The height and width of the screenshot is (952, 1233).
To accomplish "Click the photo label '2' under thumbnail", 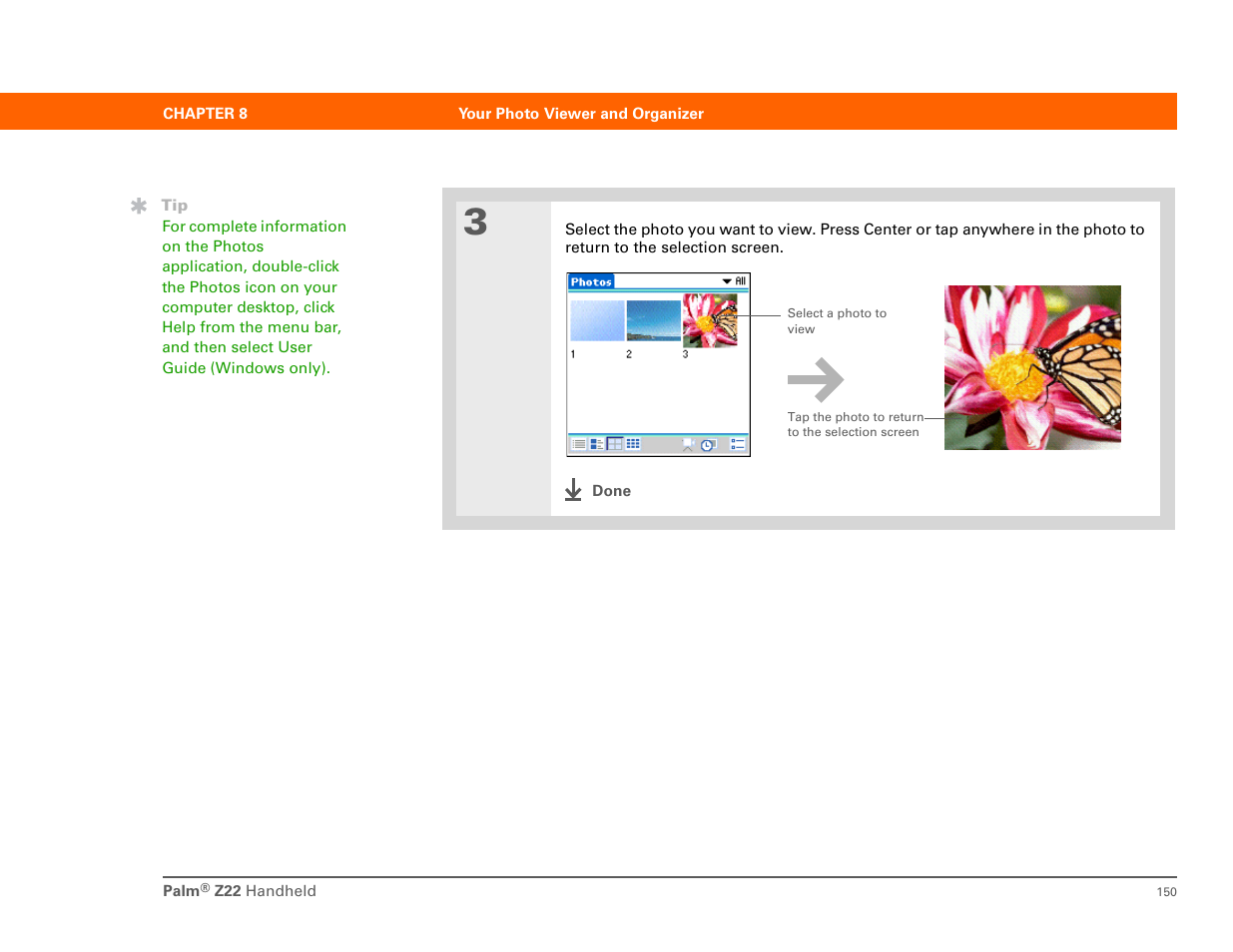I will tap(629, 354).
